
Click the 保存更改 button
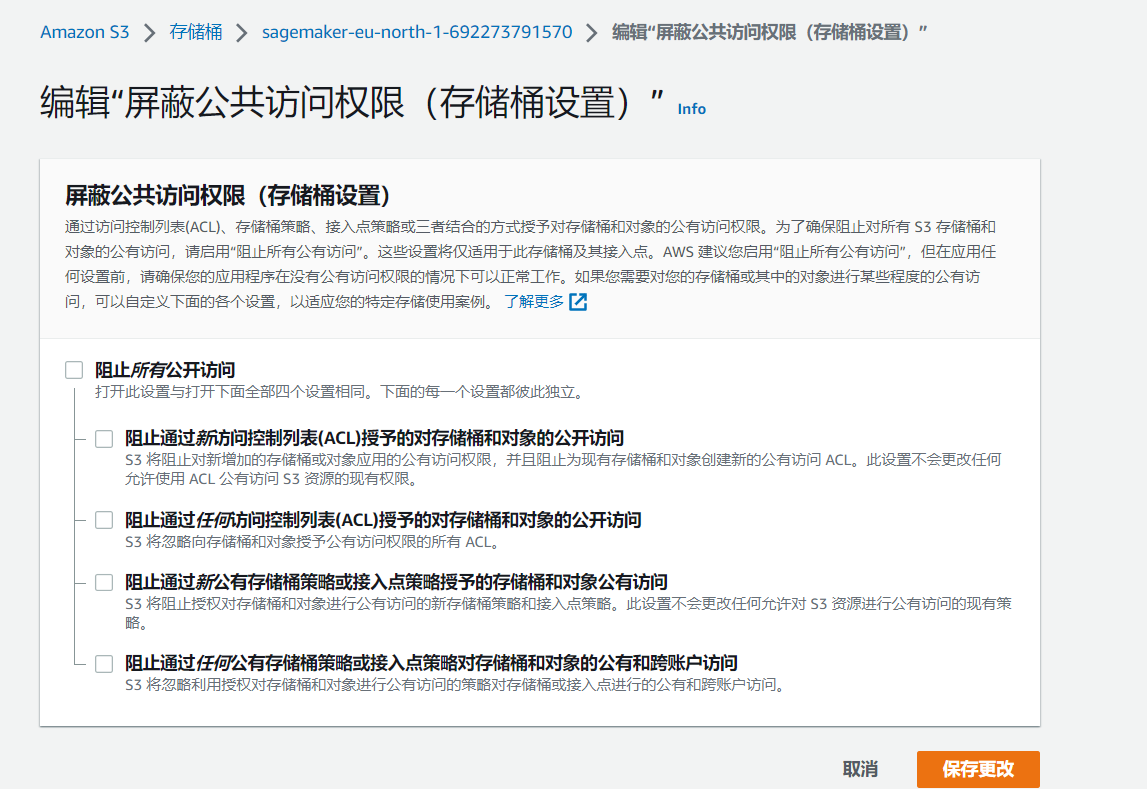point(978,769)
